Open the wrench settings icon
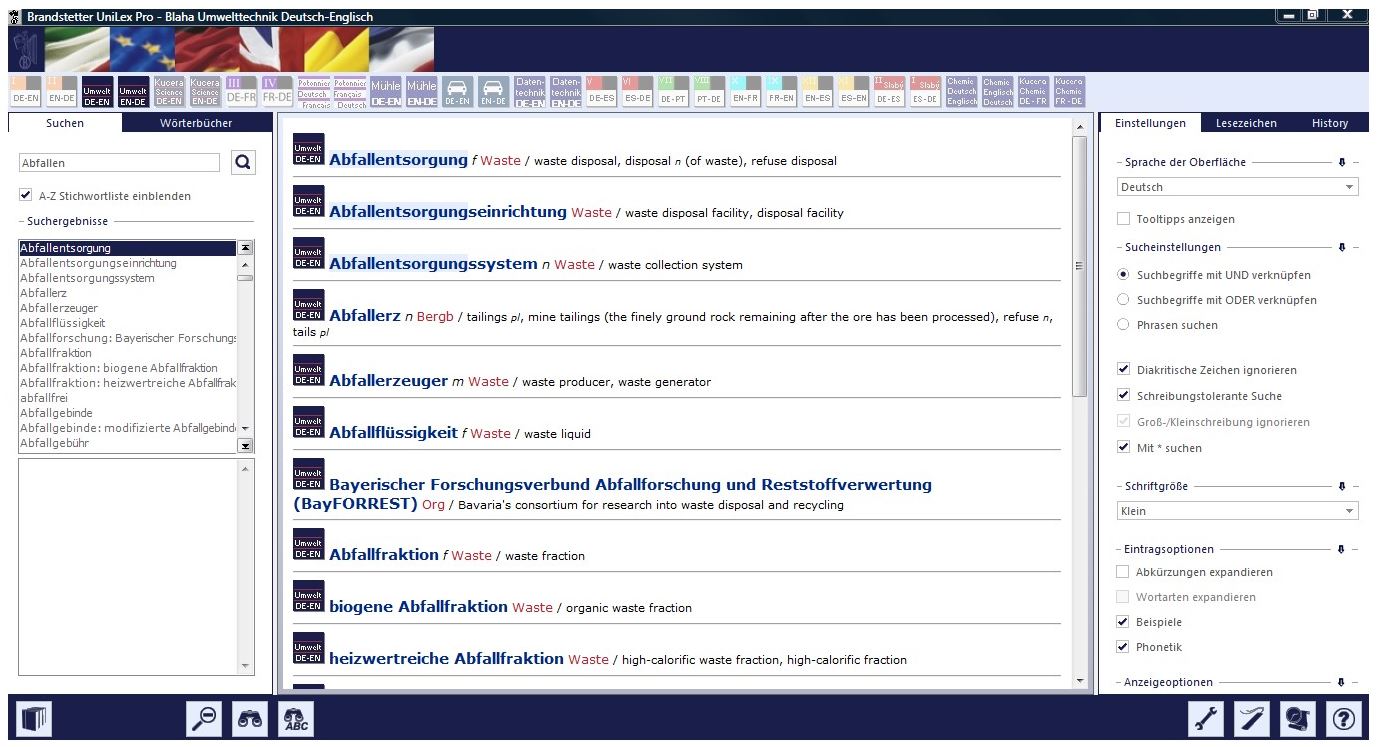 pos(1206,719)
